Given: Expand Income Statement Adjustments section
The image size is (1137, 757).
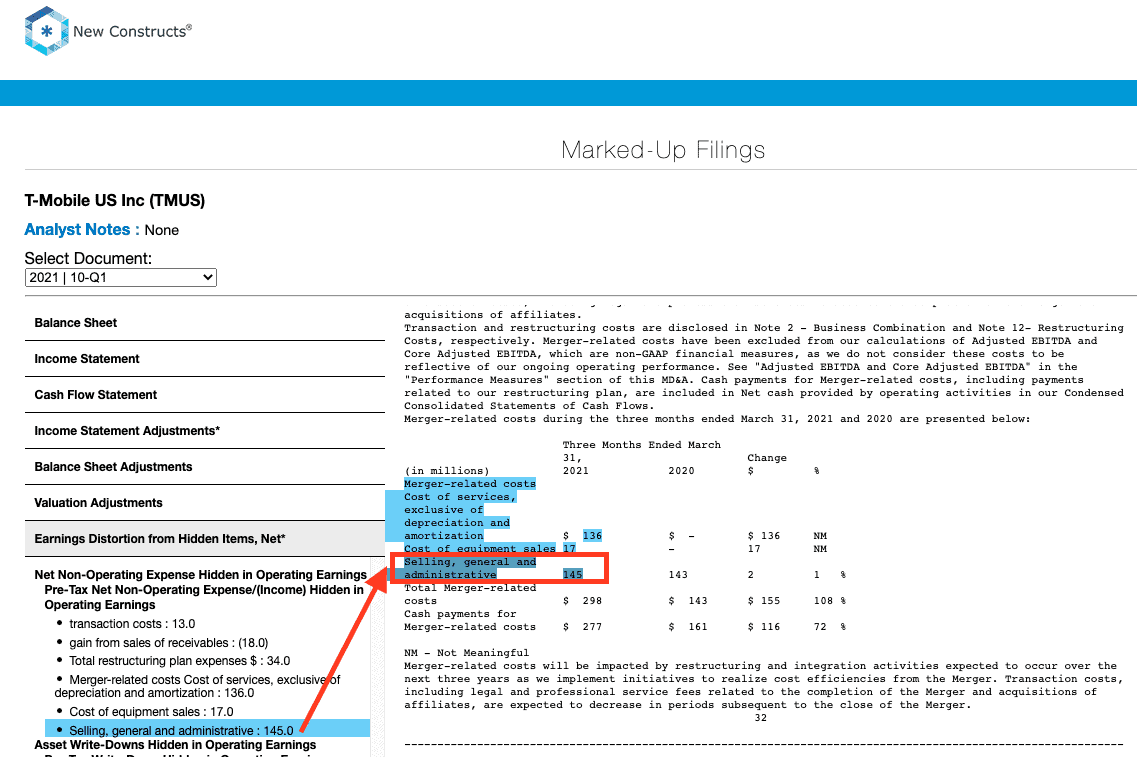Looking at the screenshot, I should 204,431.
